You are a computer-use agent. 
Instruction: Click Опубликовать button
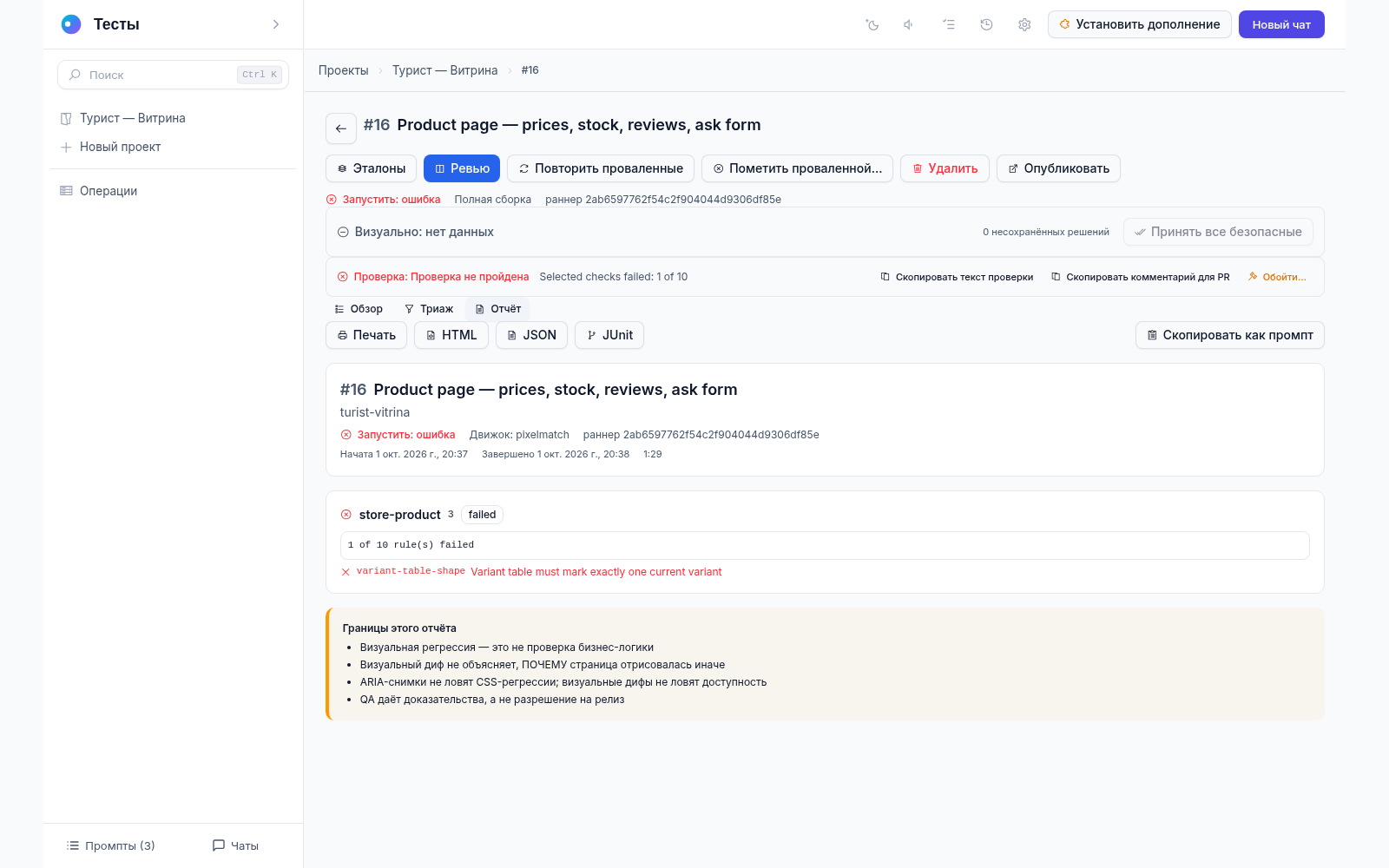[1058, 168]
